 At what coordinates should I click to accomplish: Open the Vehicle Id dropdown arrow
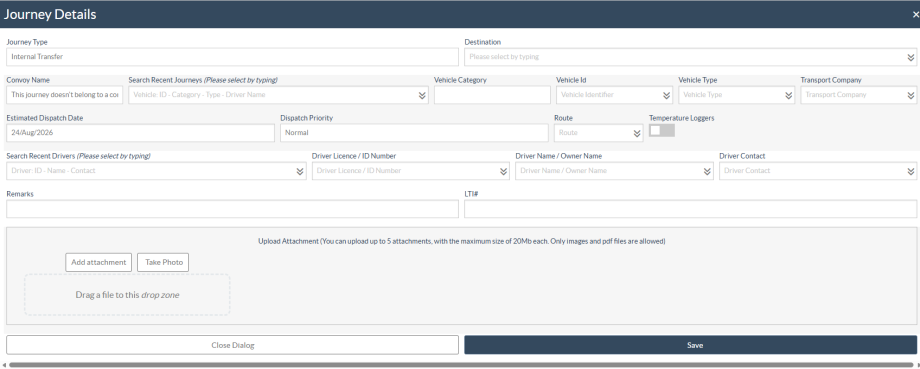click(667, 95)
